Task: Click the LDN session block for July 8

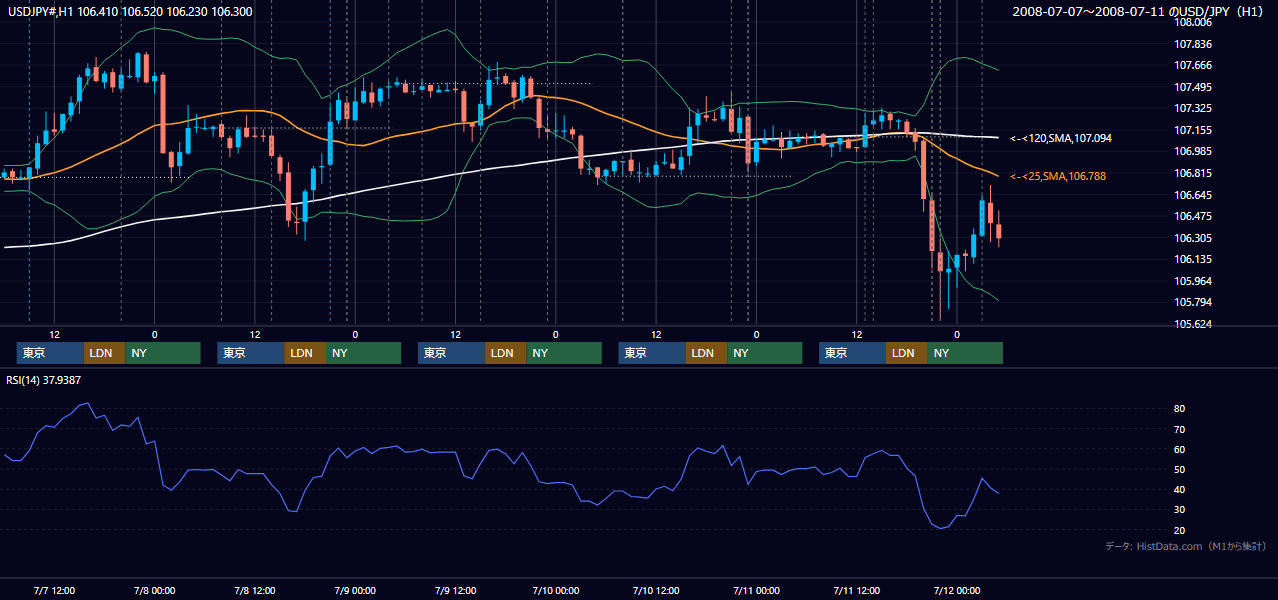Action: 304,353
